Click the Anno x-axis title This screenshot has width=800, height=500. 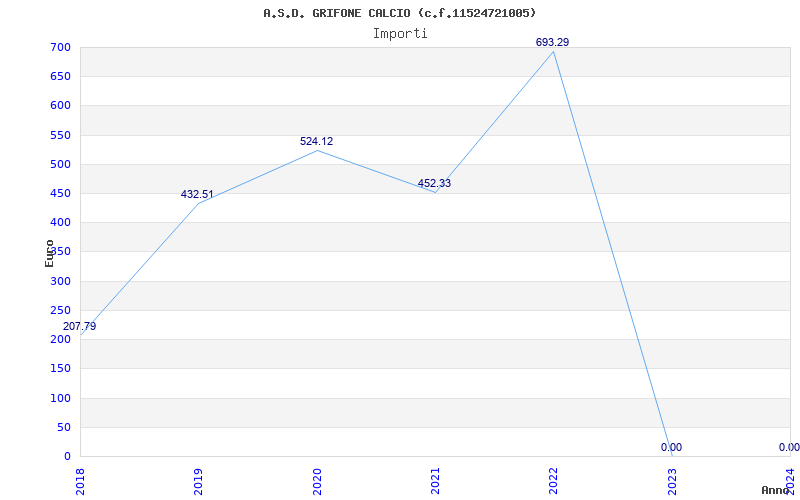pos(776,490)
